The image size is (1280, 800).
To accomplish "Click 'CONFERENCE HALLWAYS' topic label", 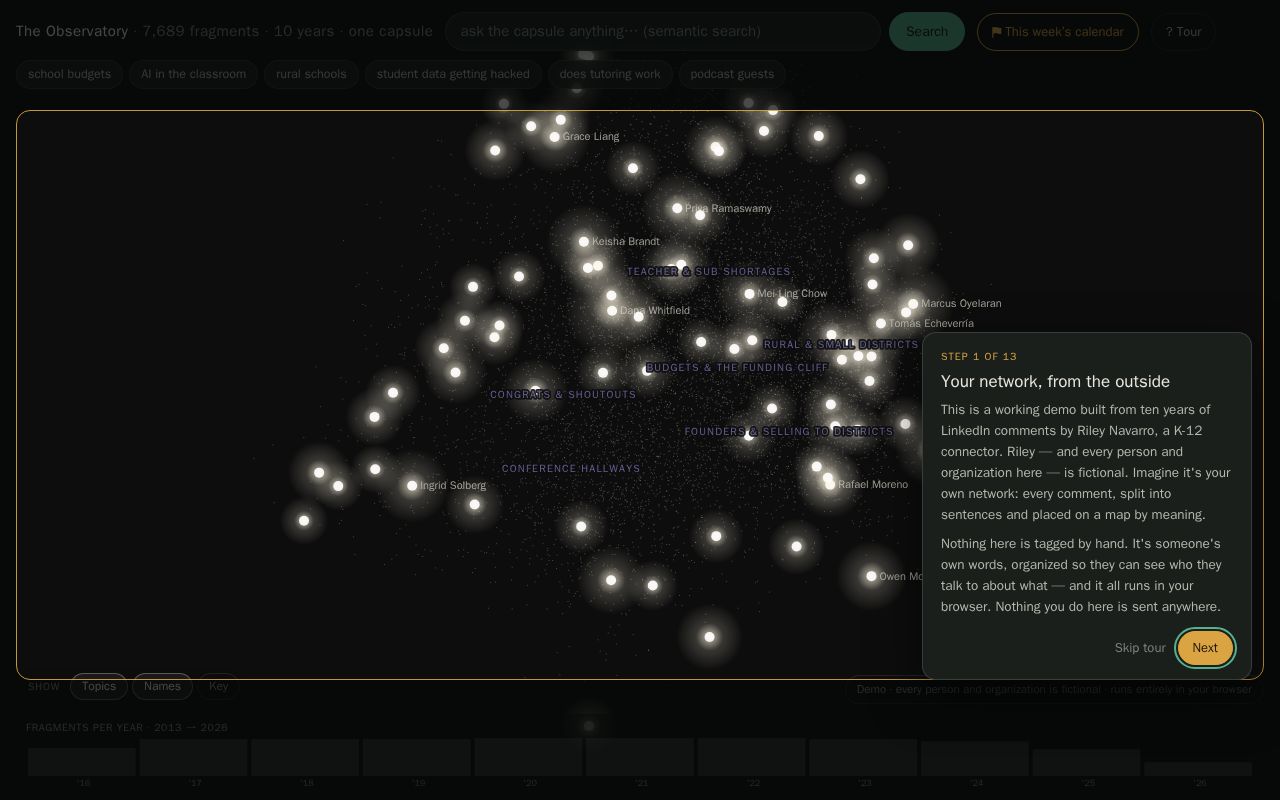I will tap(571, 469).
